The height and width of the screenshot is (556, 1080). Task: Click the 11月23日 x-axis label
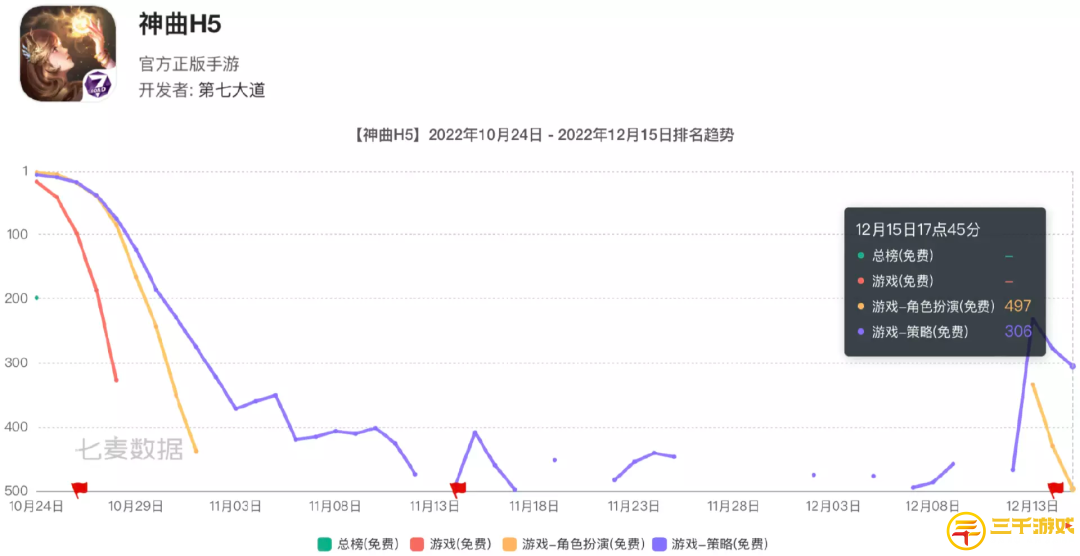coord(633,506)
